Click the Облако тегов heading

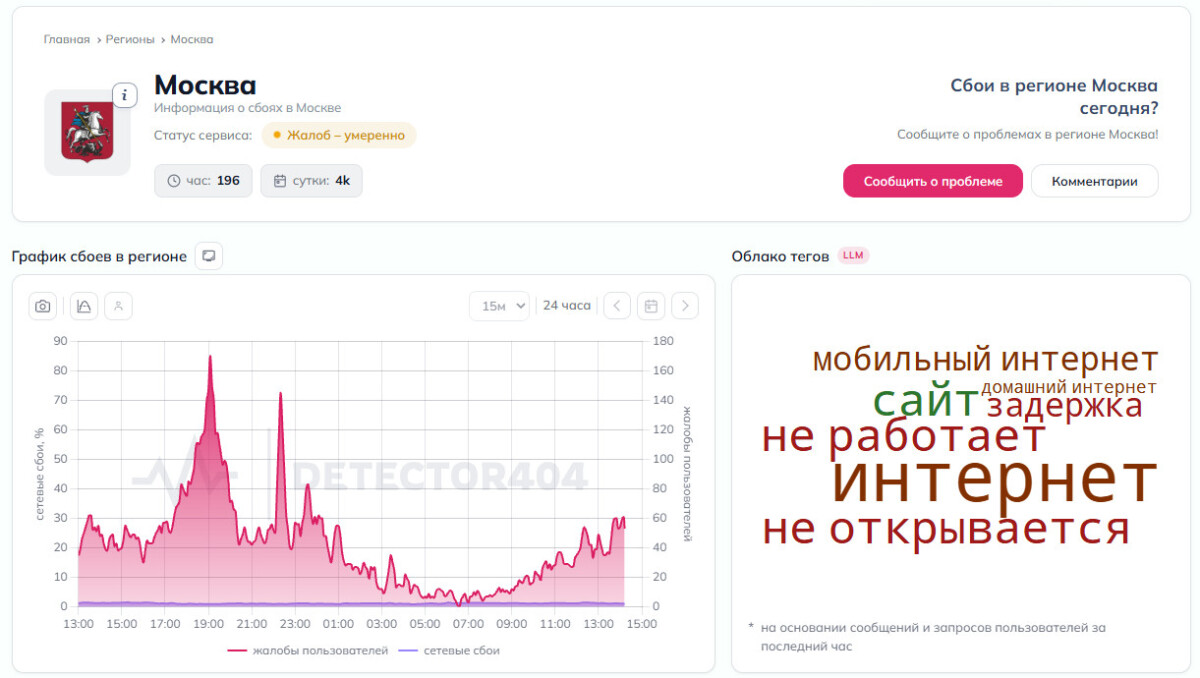point(780,256)
